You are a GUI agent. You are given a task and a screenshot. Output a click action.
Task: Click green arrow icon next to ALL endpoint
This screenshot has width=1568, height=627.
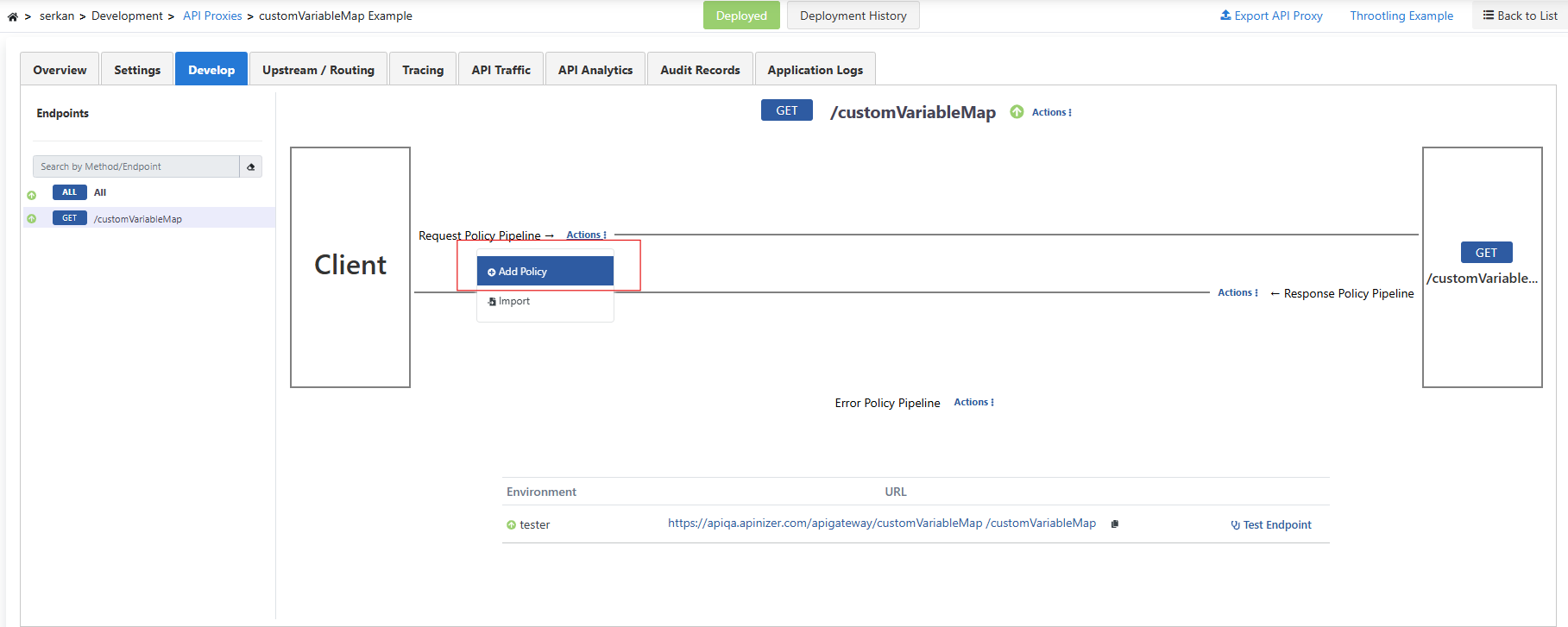pyautogui.click(x=32, y=195)
